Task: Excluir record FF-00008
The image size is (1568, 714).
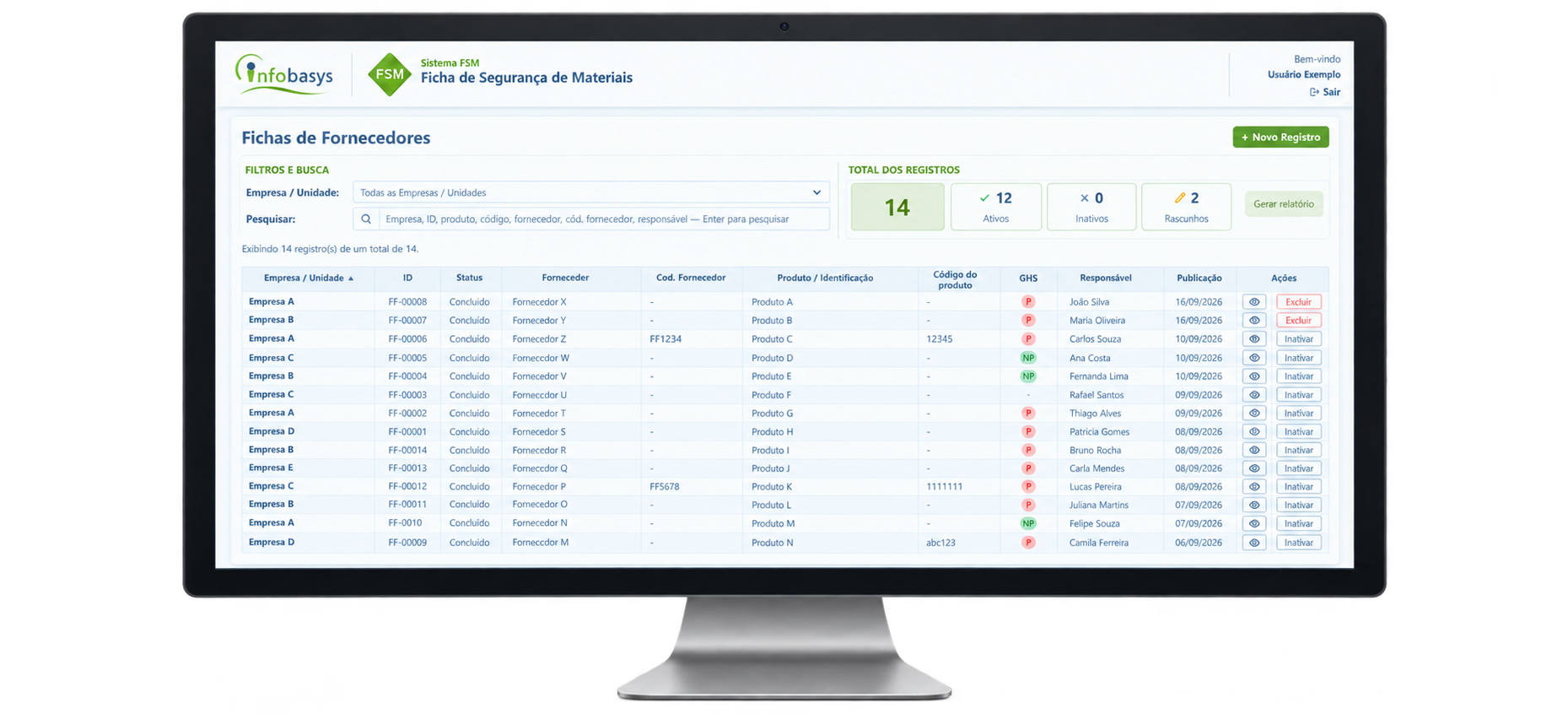Action: 1299,302
